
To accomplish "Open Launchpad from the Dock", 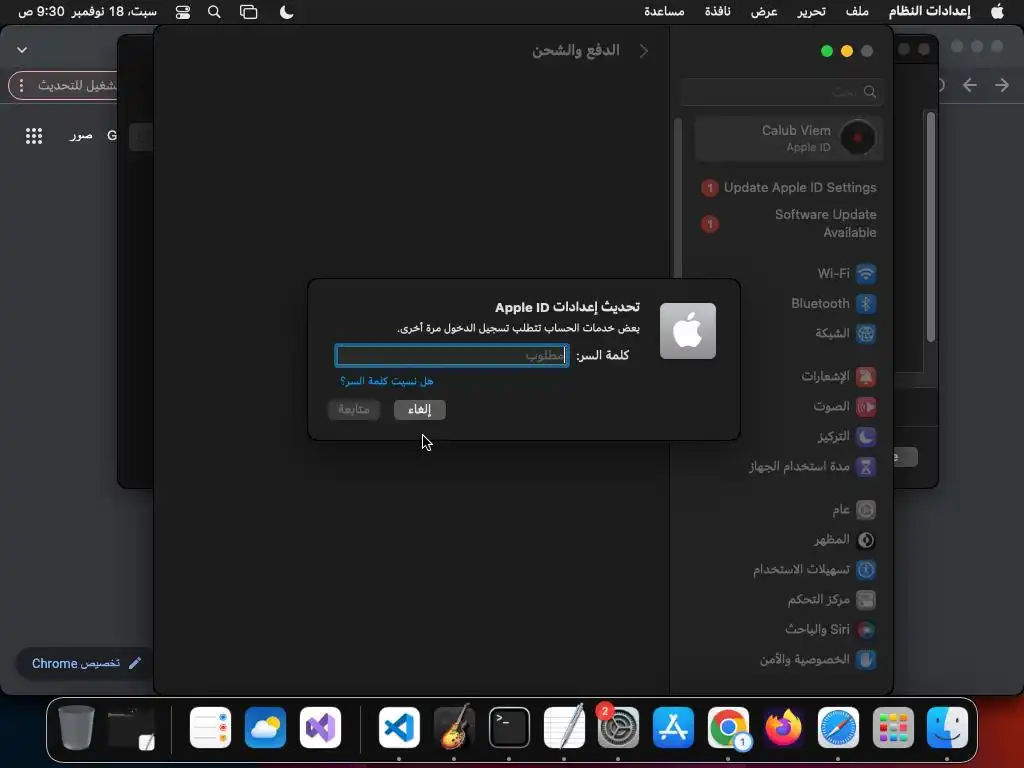I will pyautogui.click(x=893, y=728).
